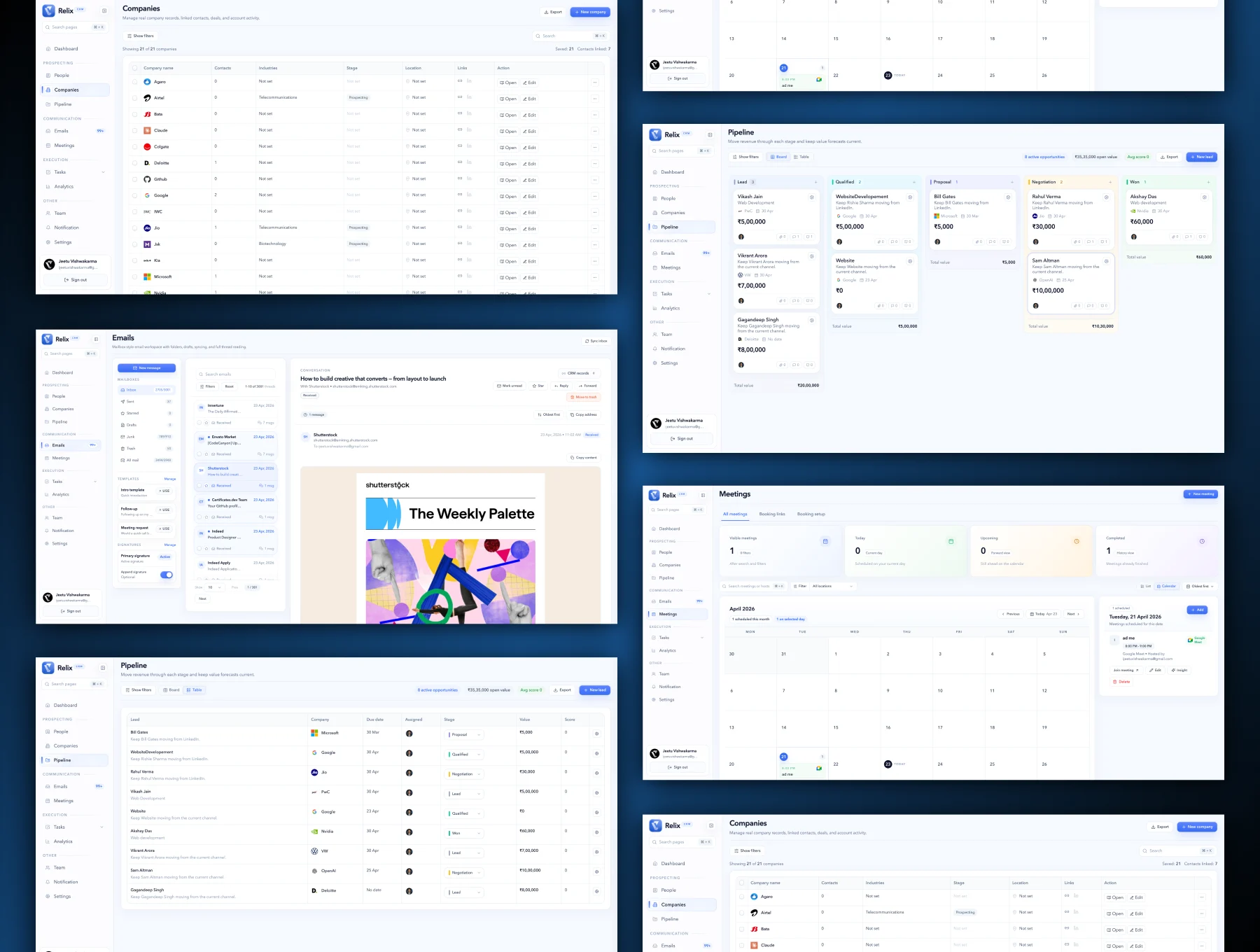This screenshot has width=1260, height=952.
Task: Click the Google Meet icon on the ad me meeting
Action: point(1191,639)
